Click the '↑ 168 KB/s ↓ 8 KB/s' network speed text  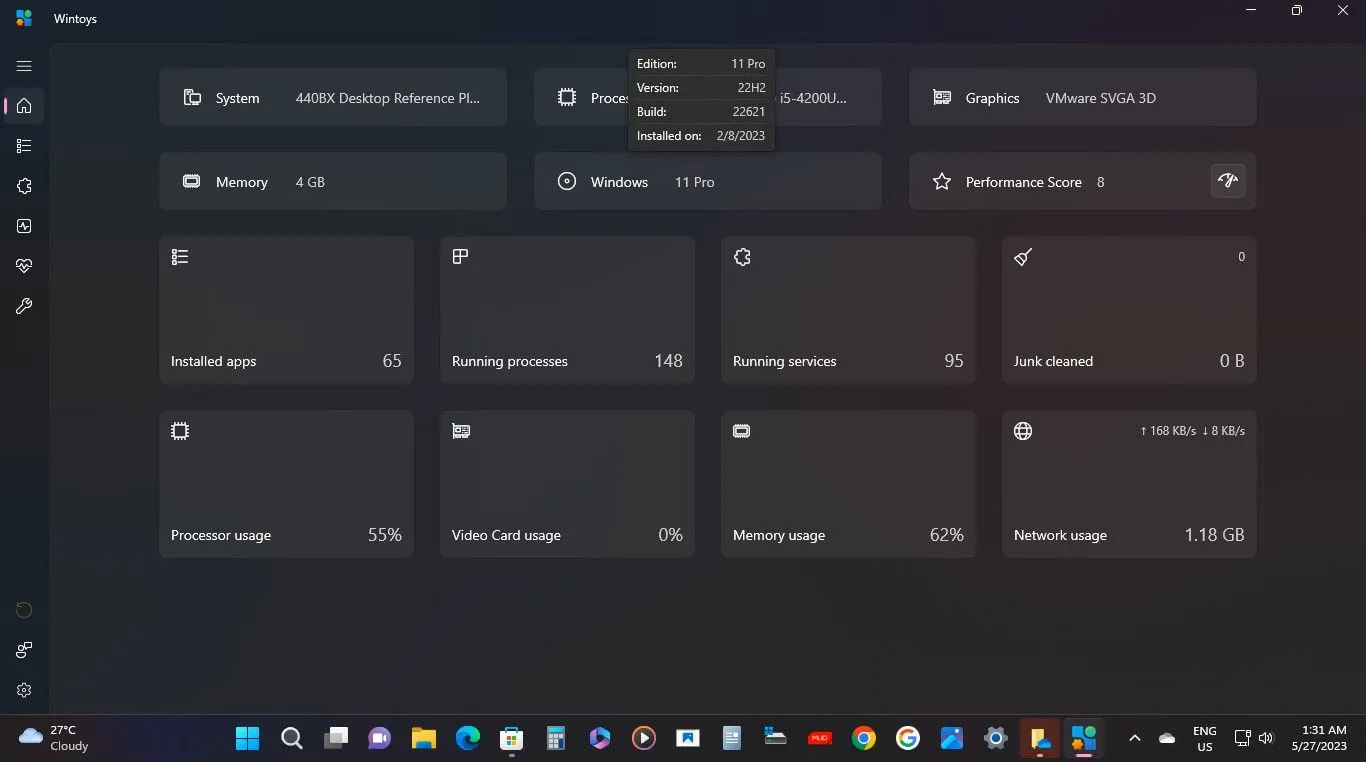coord(1192,431)
